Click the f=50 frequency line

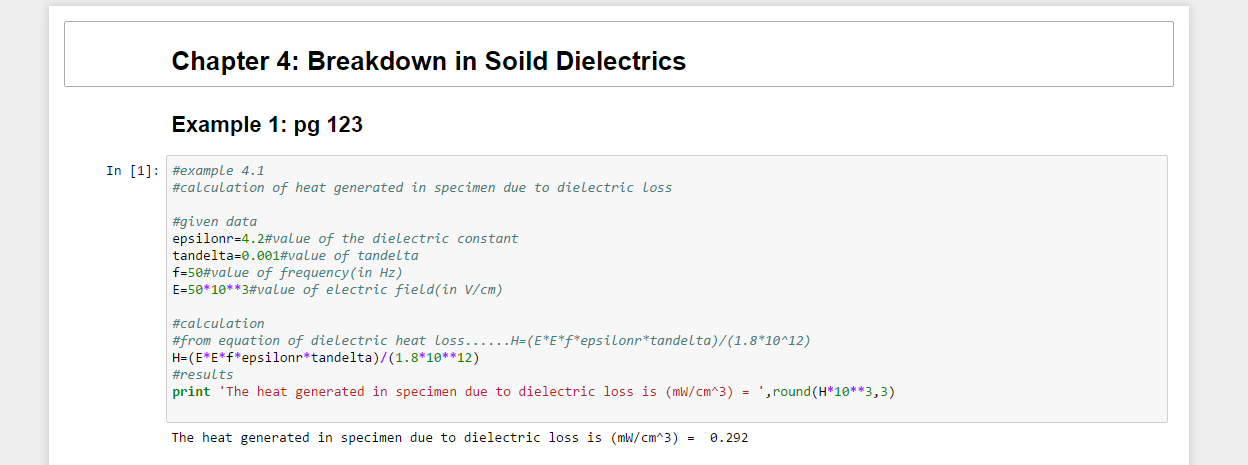(286, 272)
